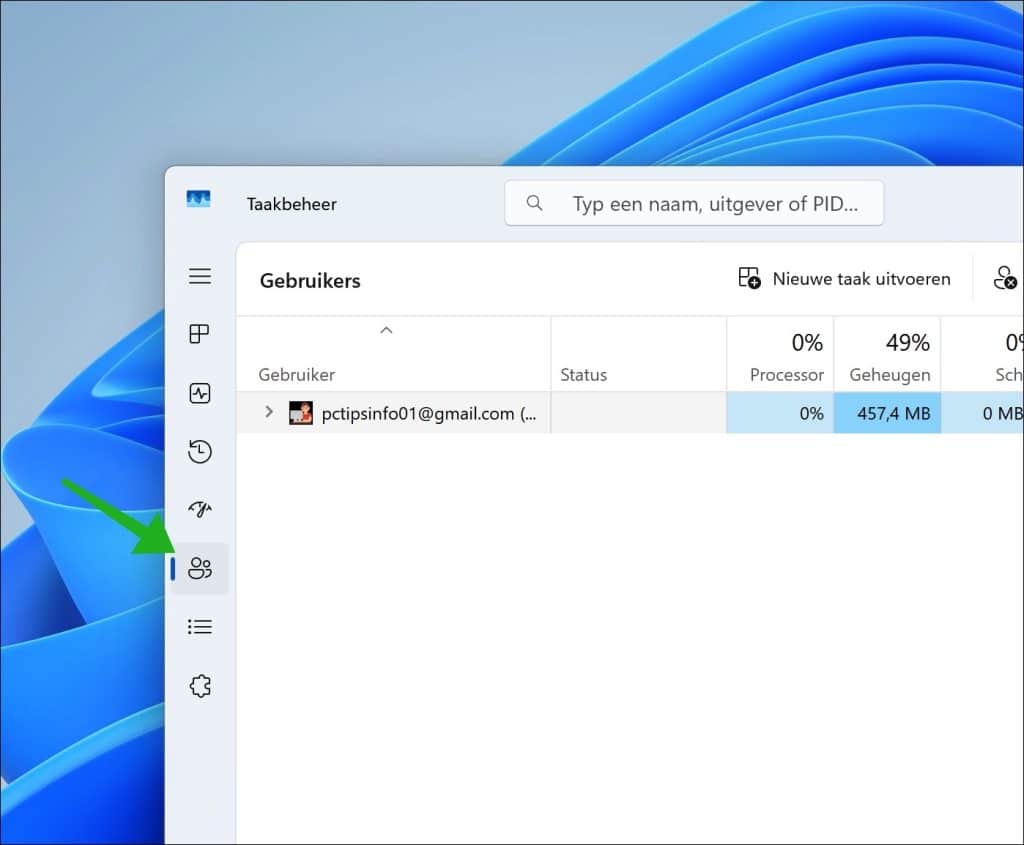Sort by the Processor column header
The width and height of the screenshot is (1024, 845).
coord(787,375)
